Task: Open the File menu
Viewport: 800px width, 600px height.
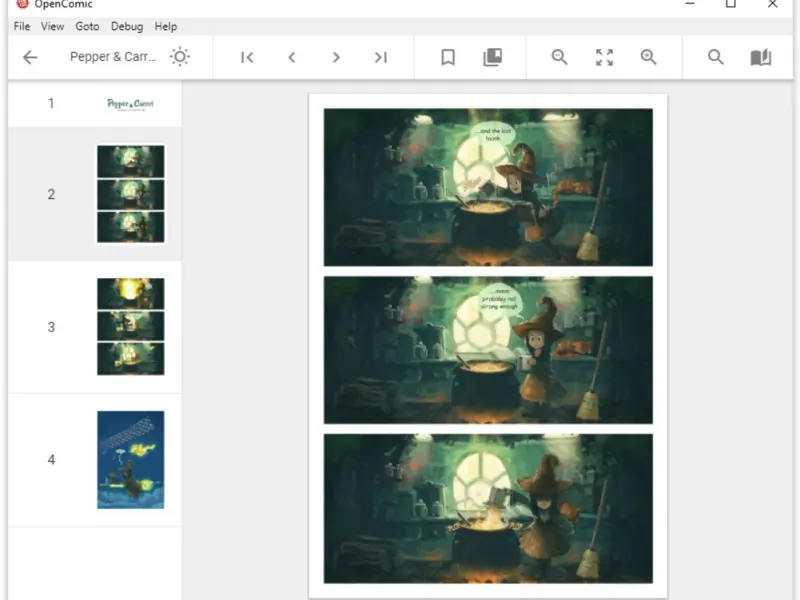Action: pyautogui.click(x=22, y=26)
